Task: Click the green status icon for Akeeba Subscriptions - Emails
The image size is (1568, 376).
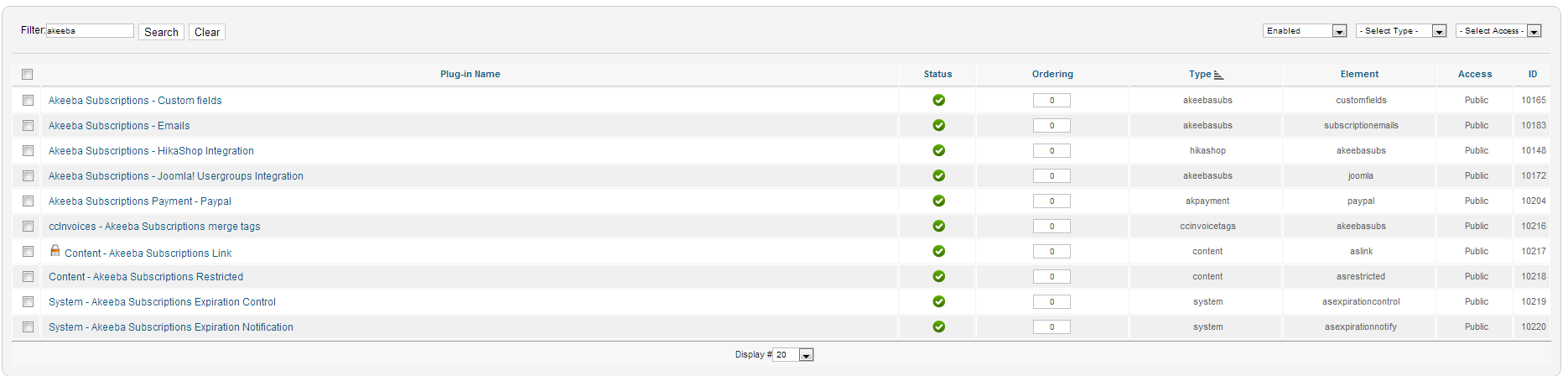Action: pyautogui.click(x=938, y=125)
